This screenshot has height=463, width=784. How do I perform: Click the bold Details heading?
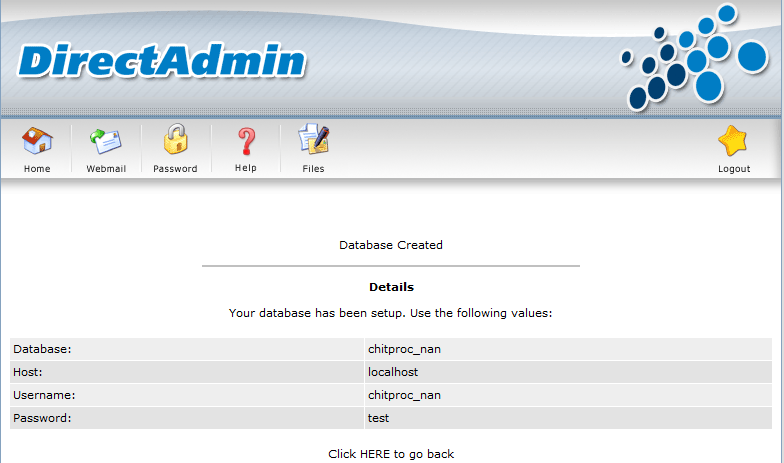pyautogui.click(x=392, y=287)
